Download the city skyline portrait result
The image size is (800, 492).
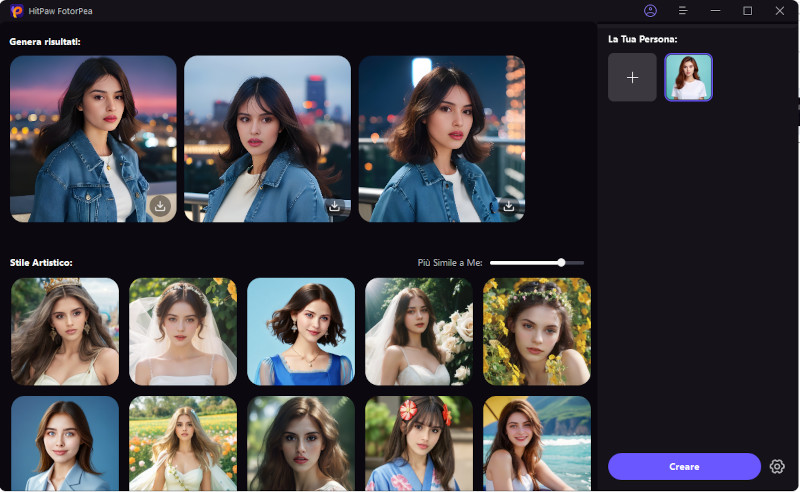point(334,206)
